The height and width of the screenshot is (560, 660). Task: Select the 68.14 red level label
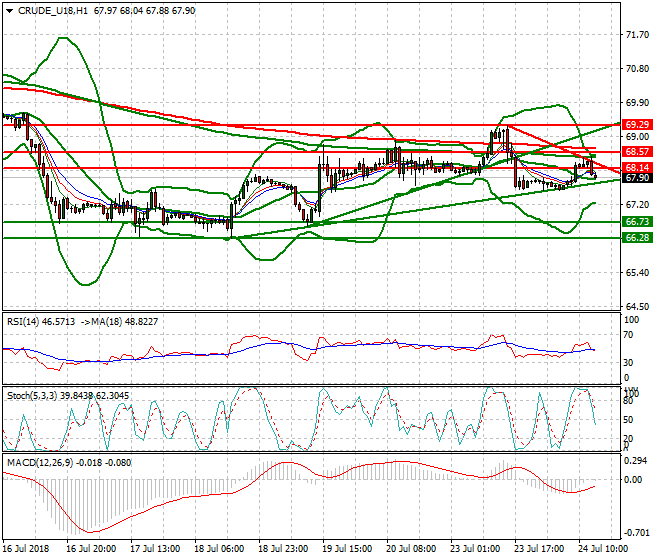(x=637, y=168)
